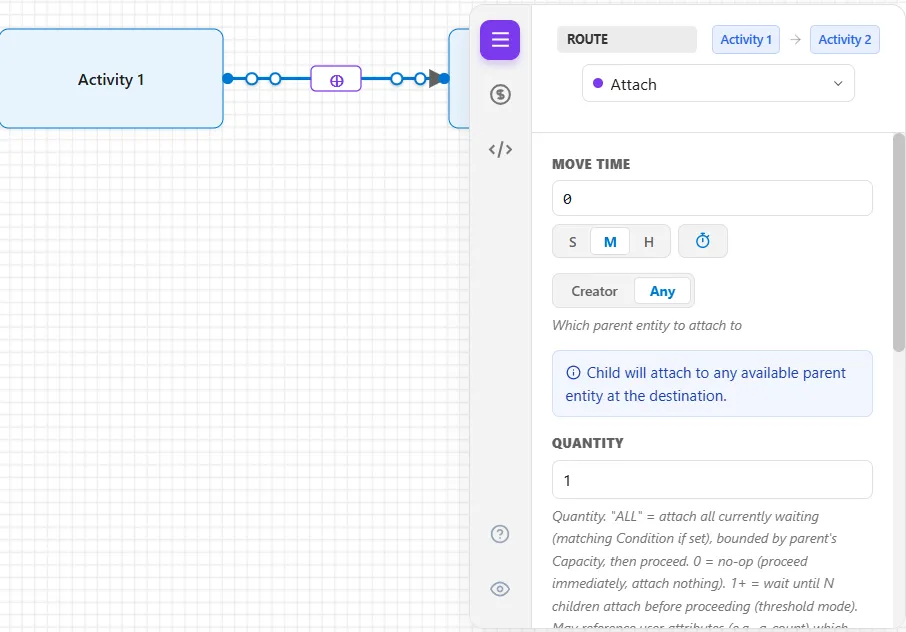Toggle the eye visibility icon in sidebar
This screenshot has width=906, height=632.
point(500,589)
